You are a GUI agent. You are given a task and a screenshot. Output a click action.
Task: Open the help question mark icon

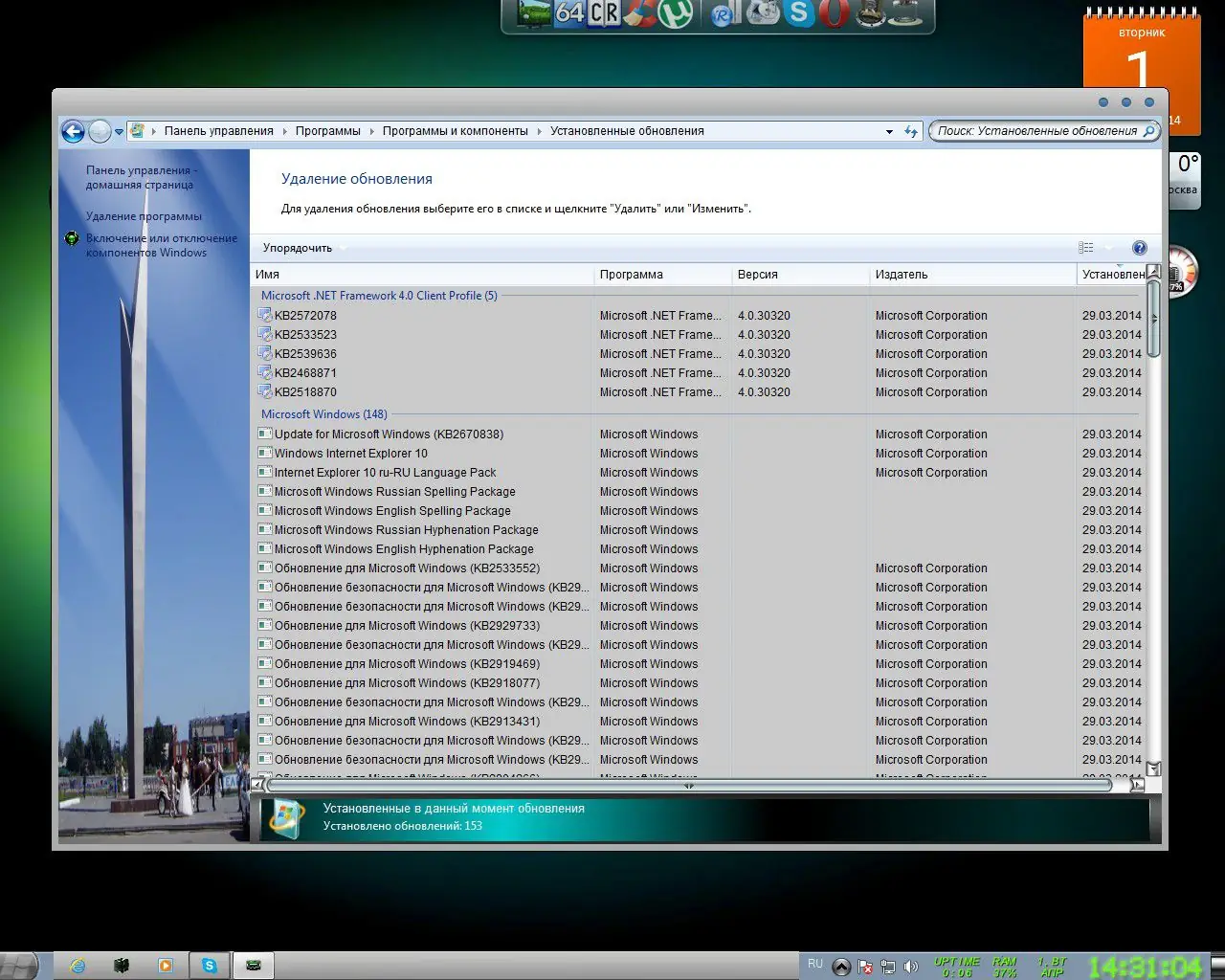click(x=1139, y=248)
